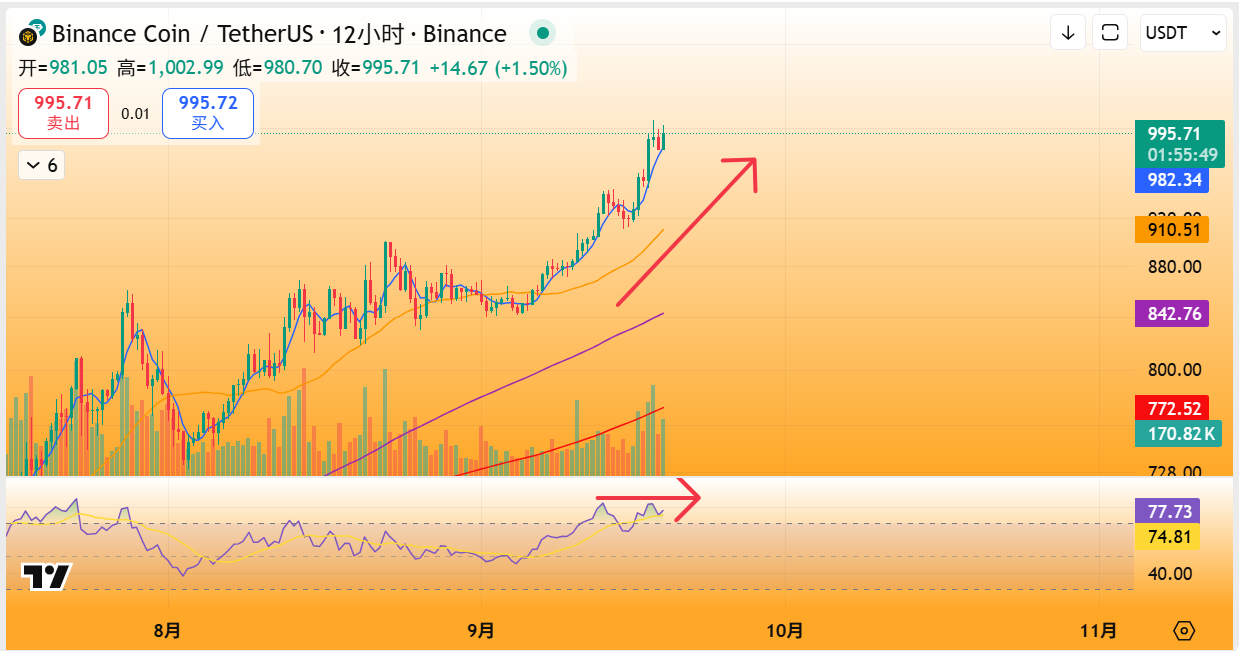Expand the collapsed indicators legend showing 6
This screenshot has height=651, width=1239.
[41, 165]
